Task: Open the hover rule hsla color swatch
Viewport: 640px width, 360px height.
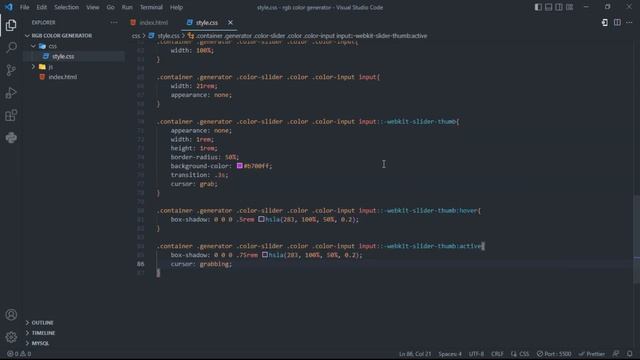Action: (261, 219)
